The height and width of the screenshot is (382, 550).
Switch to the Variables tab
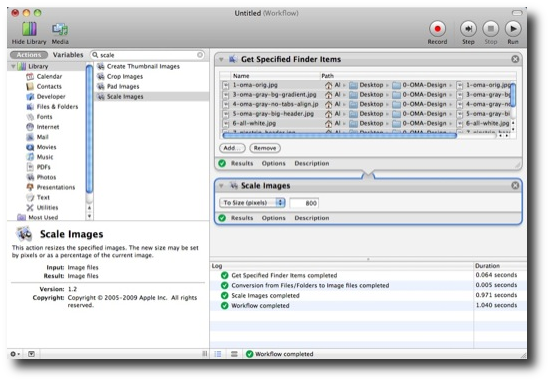[68, 55]
